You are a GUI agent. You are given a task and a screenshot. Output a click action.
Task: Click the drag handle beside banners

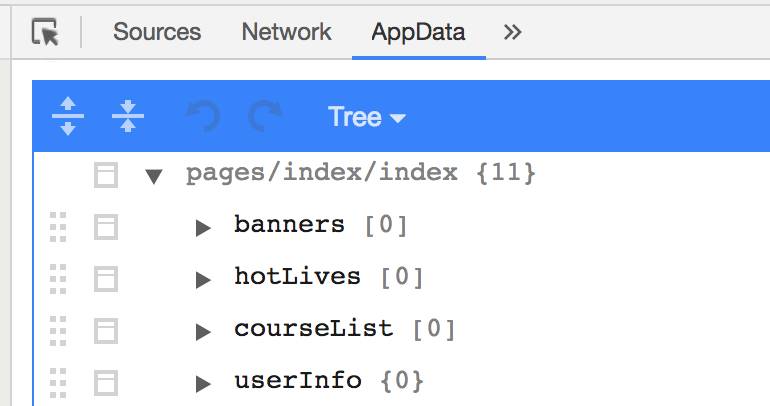58,227
